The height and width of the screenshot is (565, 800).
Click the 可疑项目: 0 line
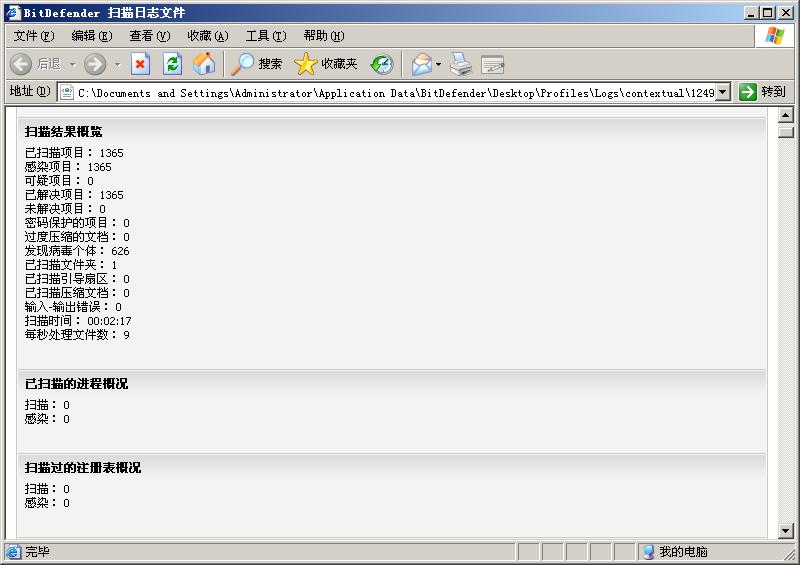click(x=59, y=181)
